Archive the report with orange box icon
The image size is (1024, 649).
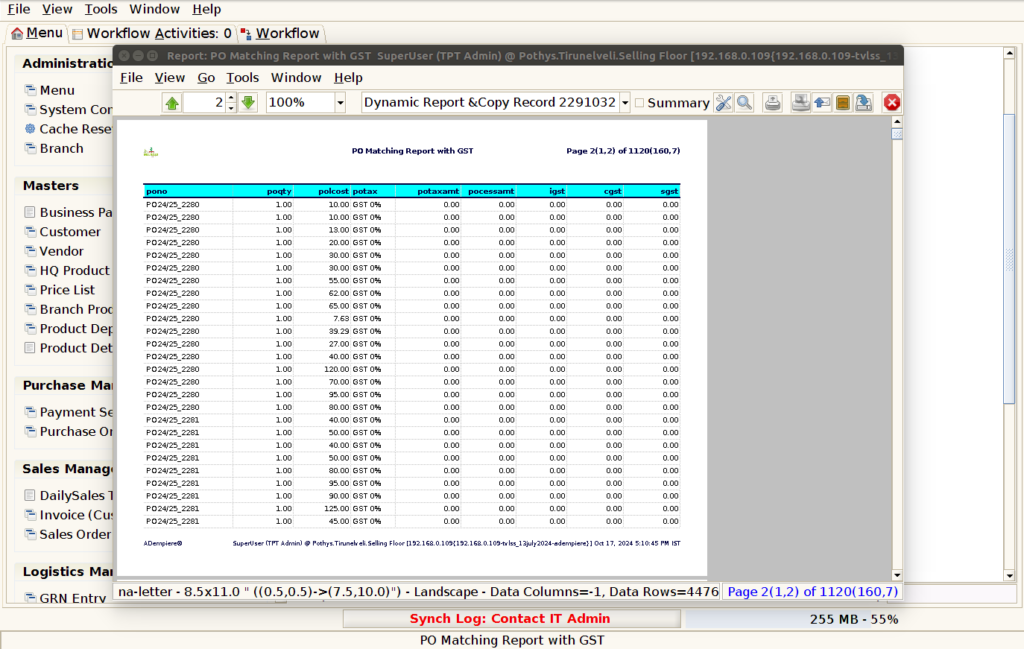(x=842, y=103)
